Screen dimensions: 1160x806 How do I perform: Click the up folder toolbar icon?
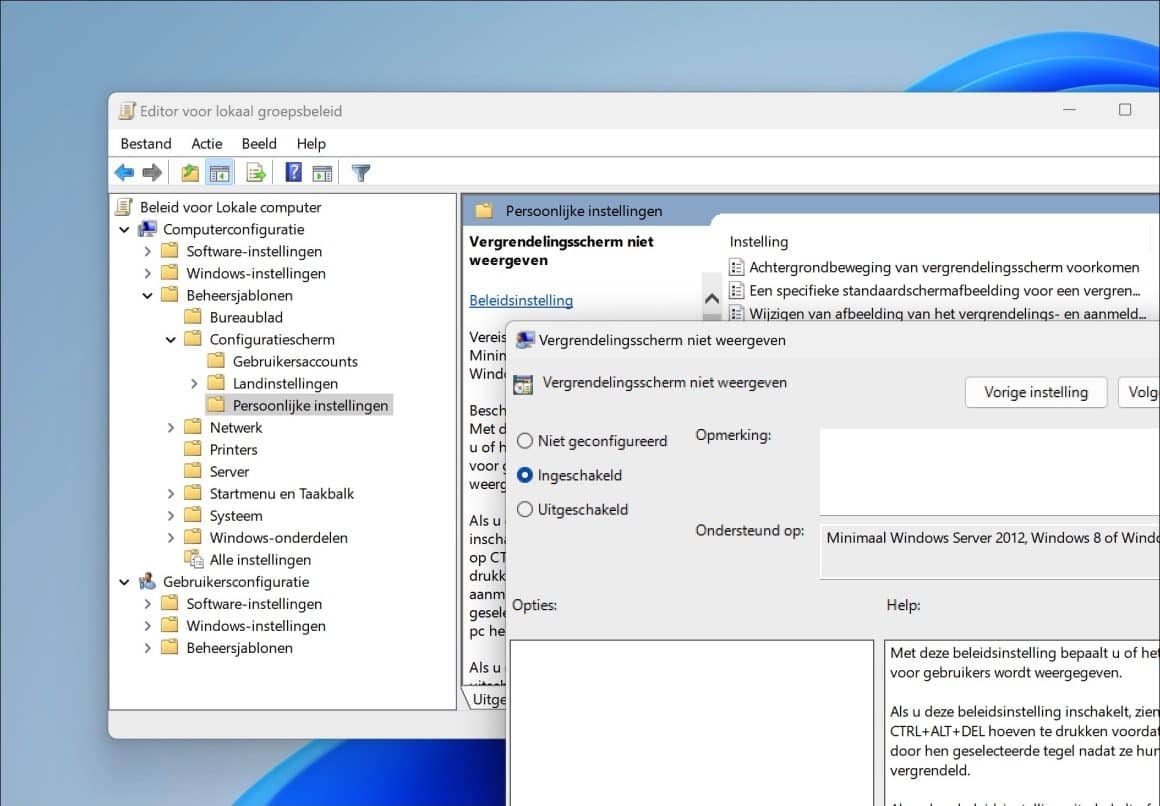(189, 172)
